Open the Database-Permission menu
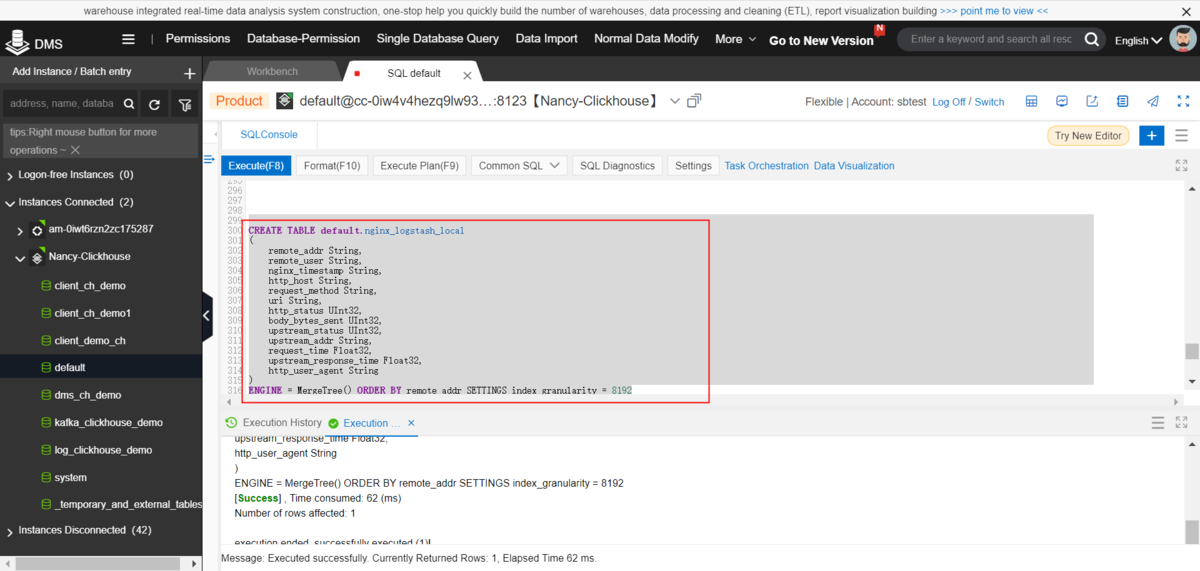1200x571 pixels. [303, 39]
